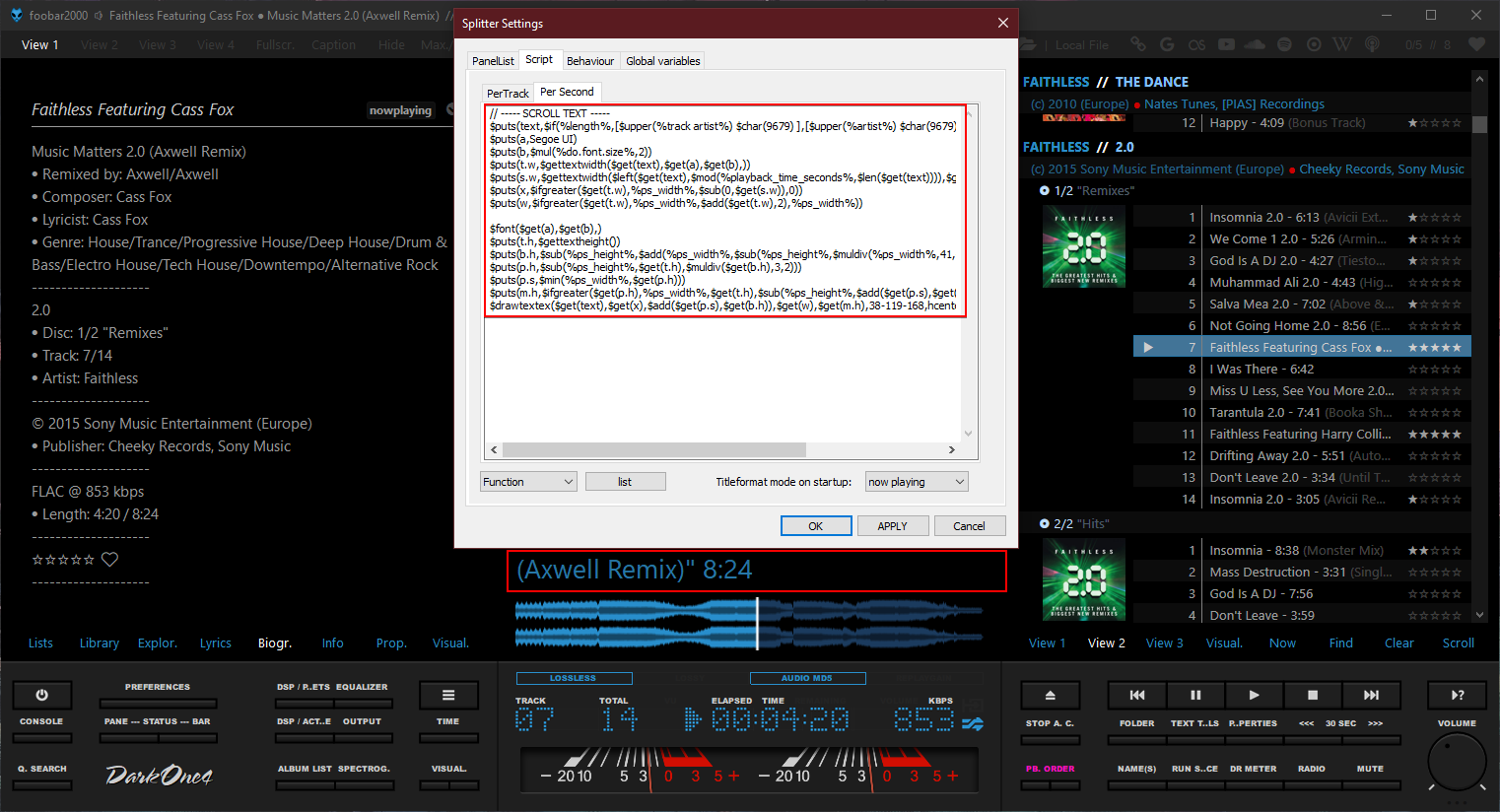Collapse the disc 2/2 "Hits" group
The width and height of the screenshot is (1500, 812).
(x=1045, y=524)
